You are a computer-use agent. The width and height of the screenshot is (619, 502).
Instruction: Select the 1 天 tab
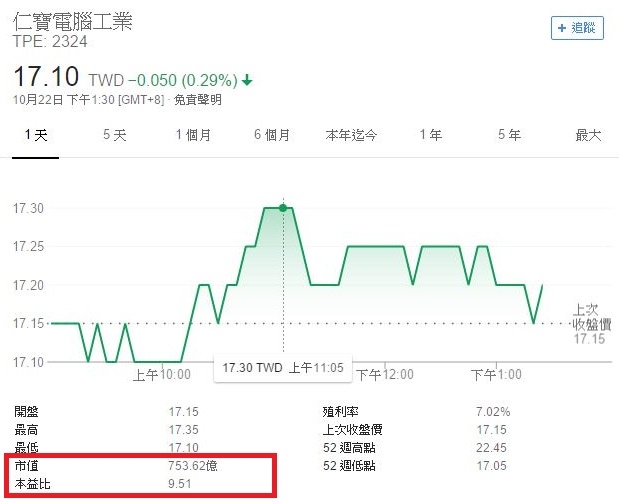36,135
